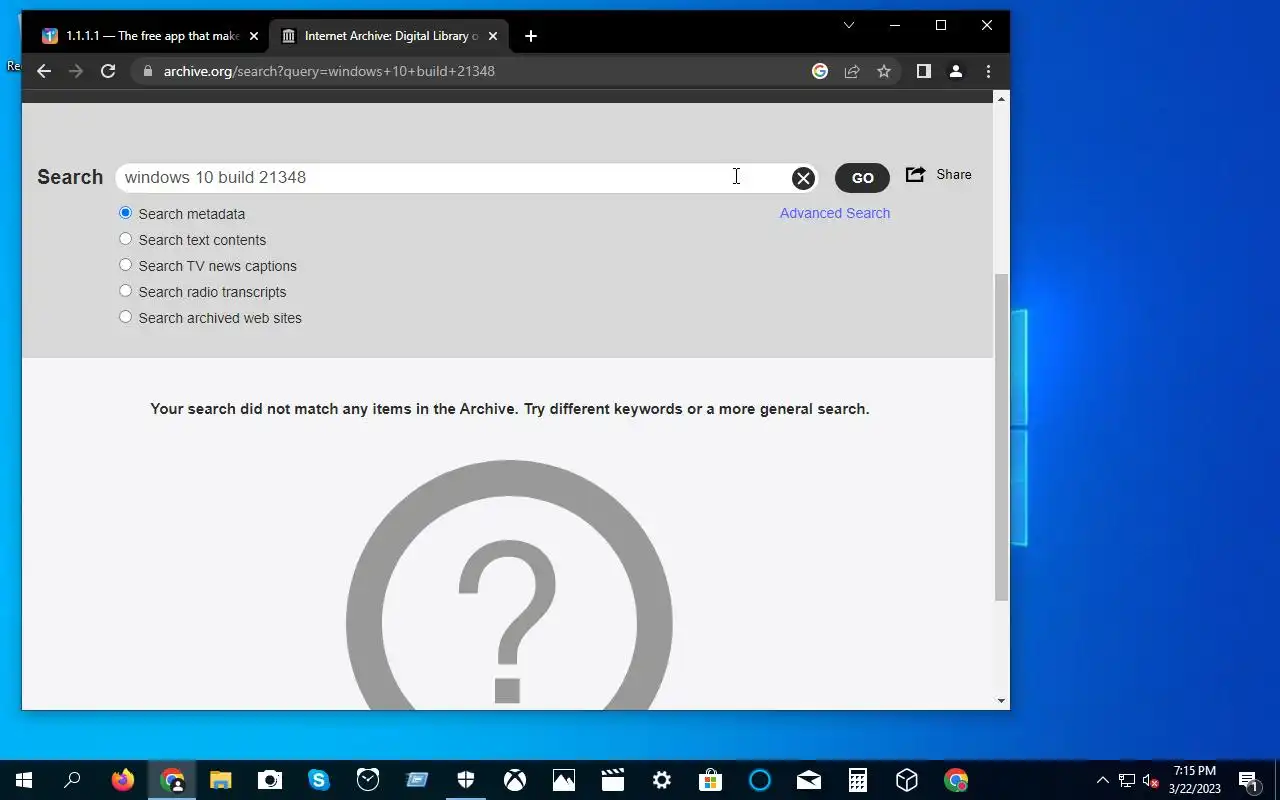The image size is (1280, 800).
Task: Open the Chrome three-dot menu
Action: (x=988, y=71)
